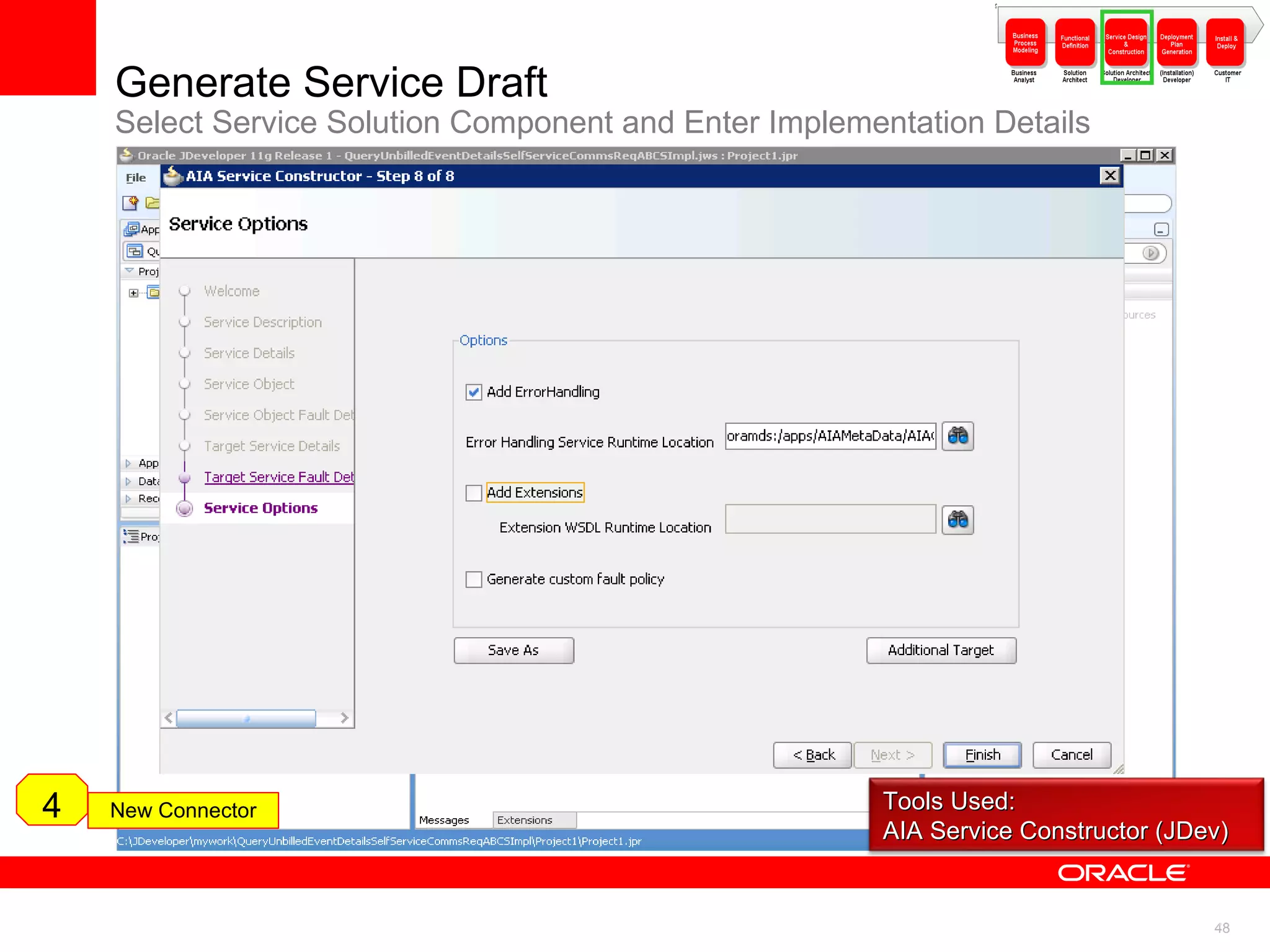Close the JDeveloper main window
The height and width of the screenshot is (952, 1270).
click(1165, 156)
